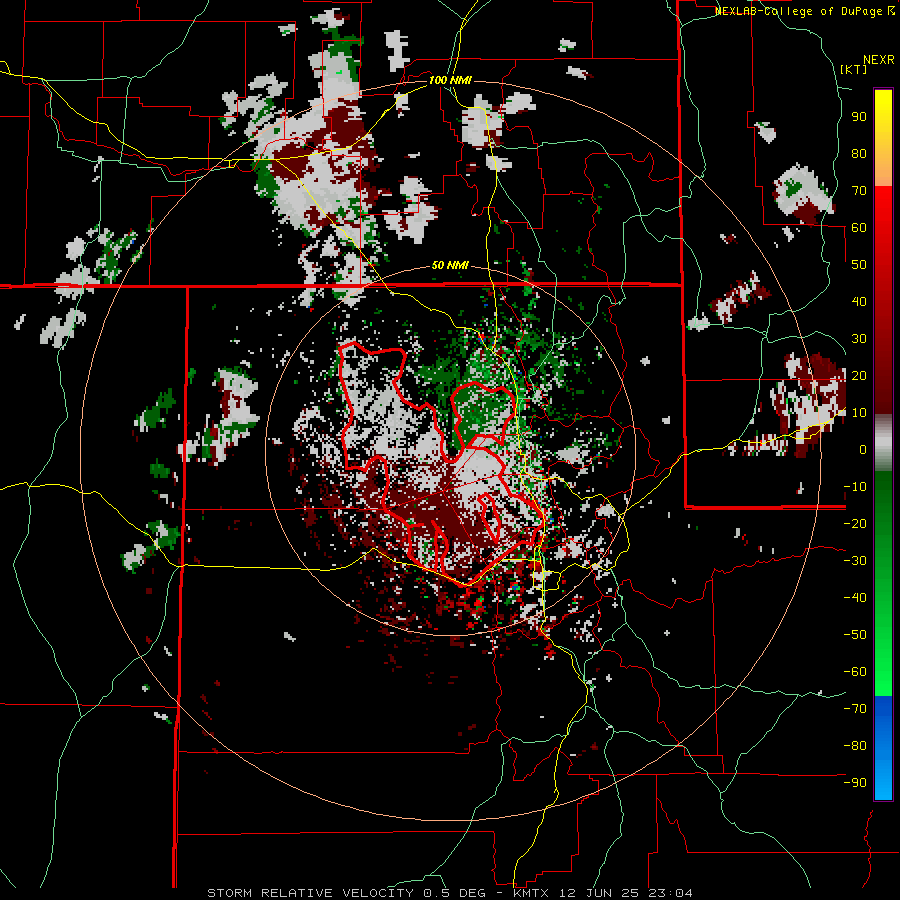Click the 50 value on velocity scale
This screenshot has height=900, width=900.
click(x=859, y=265)
